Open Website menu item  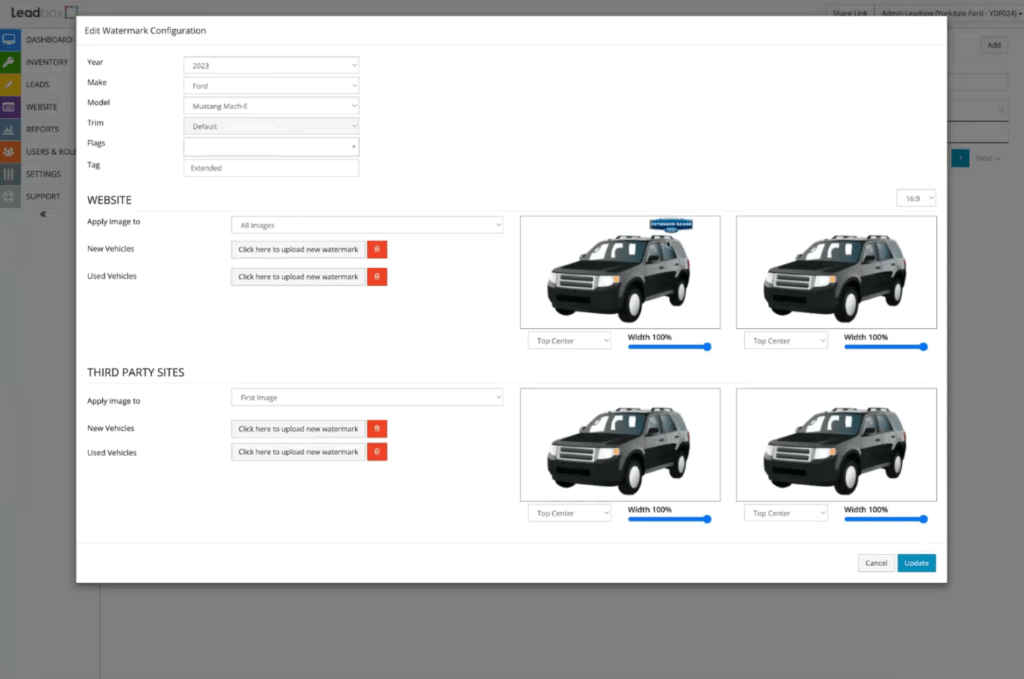tap(42, 107)
